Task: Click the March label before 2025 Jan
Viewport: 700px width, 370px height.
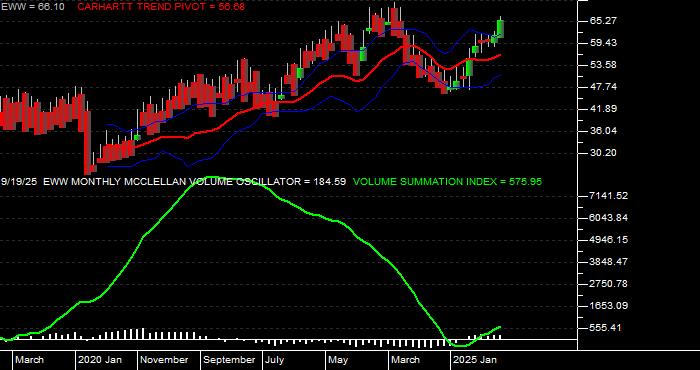Action: pos(405,360)
